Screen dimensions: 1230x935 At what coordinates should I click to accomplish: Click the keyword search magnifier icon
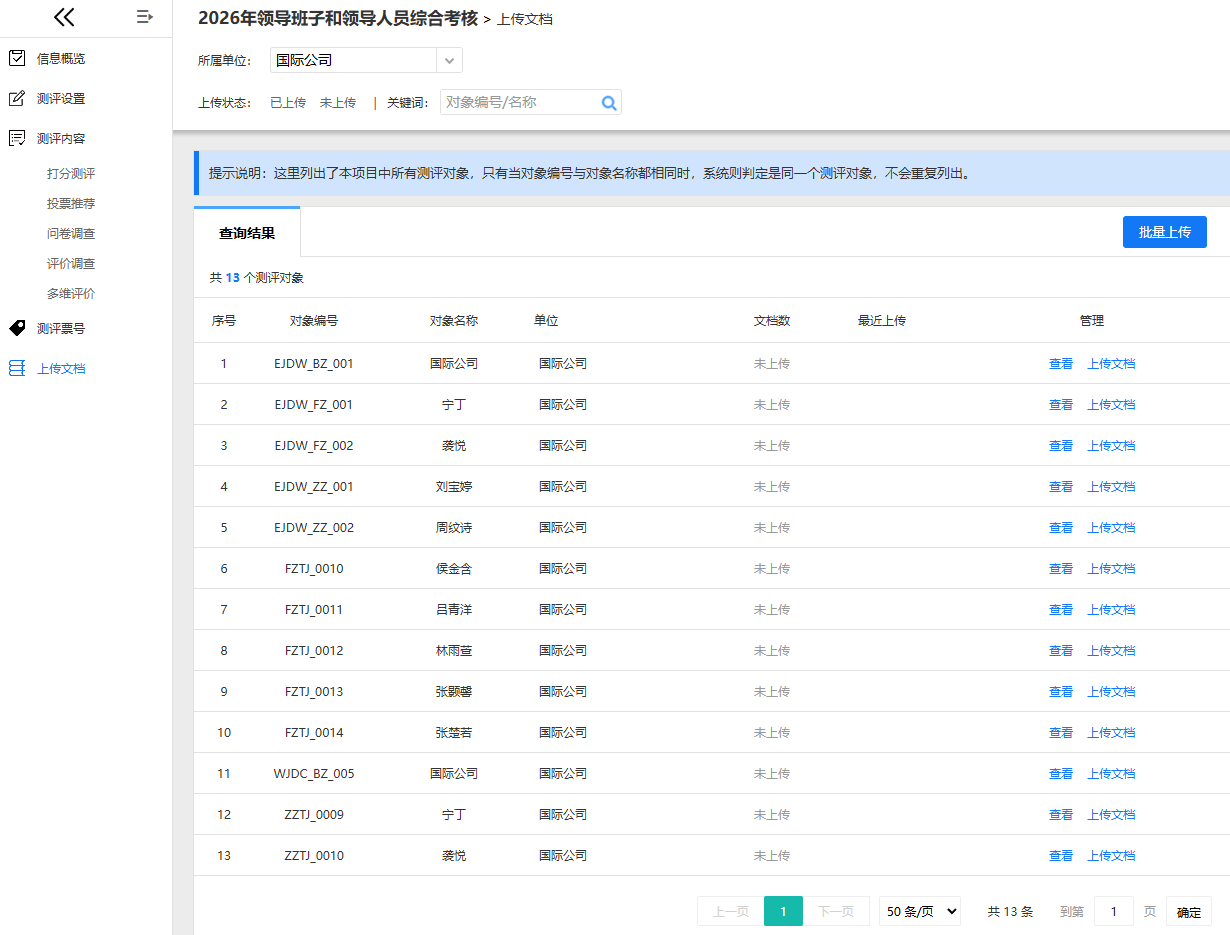tap(609, 102)
